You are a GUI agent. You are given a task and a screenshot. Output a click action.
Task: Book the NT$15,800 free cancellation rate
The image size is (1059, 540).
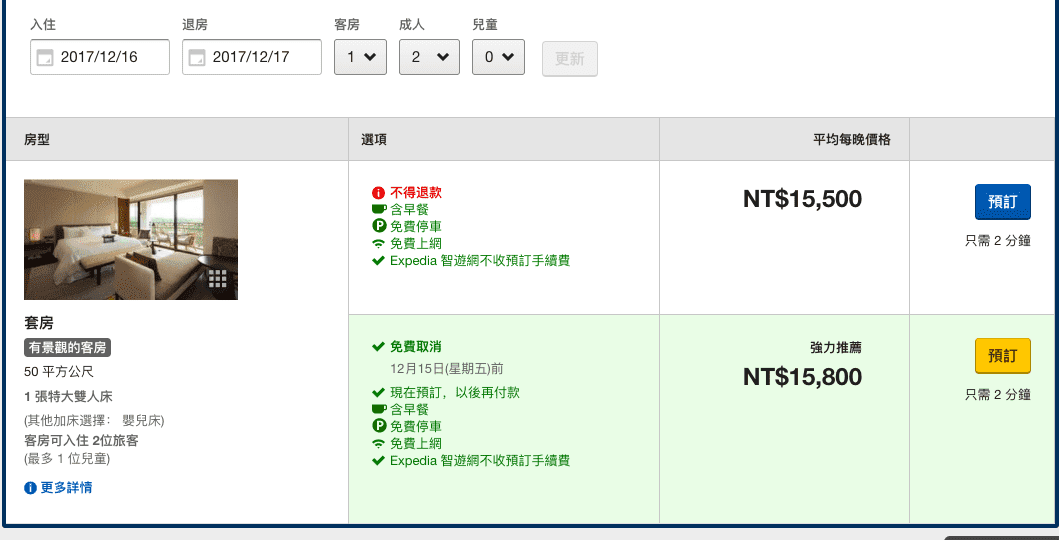1003,356
